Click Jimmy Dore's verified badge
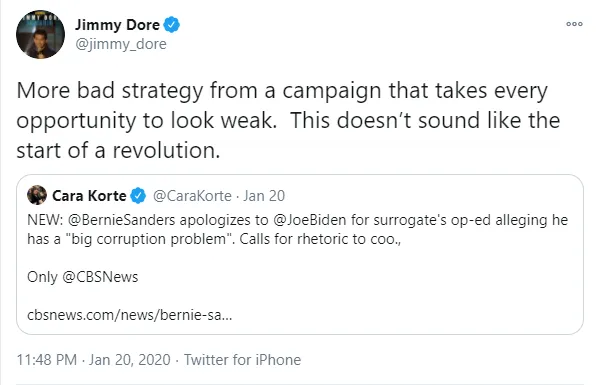This screenshot has height=385, width=598. pos(172,25)
